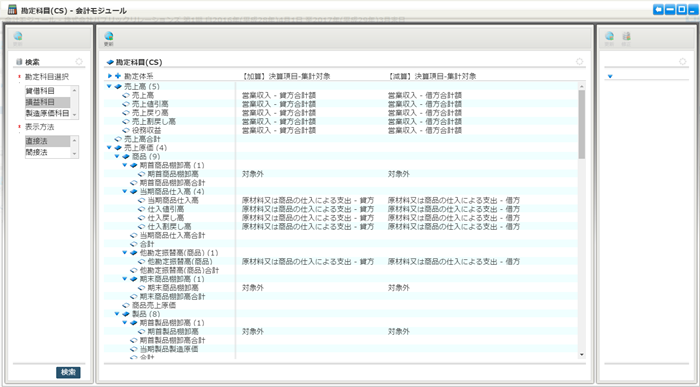
Task: Click the leaf icon beside 売上値引高
Action: pyautogui.click(x=126, y=104)
